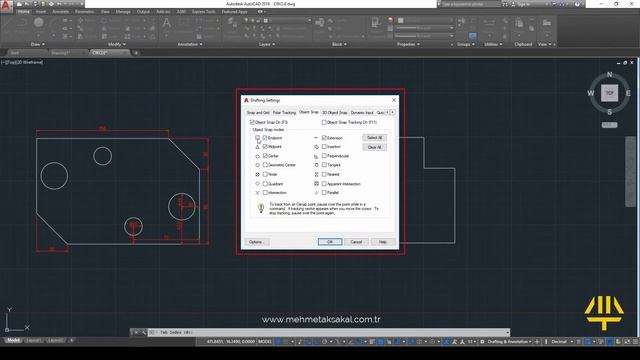Add a new drawing tab with plus icon

136,53
